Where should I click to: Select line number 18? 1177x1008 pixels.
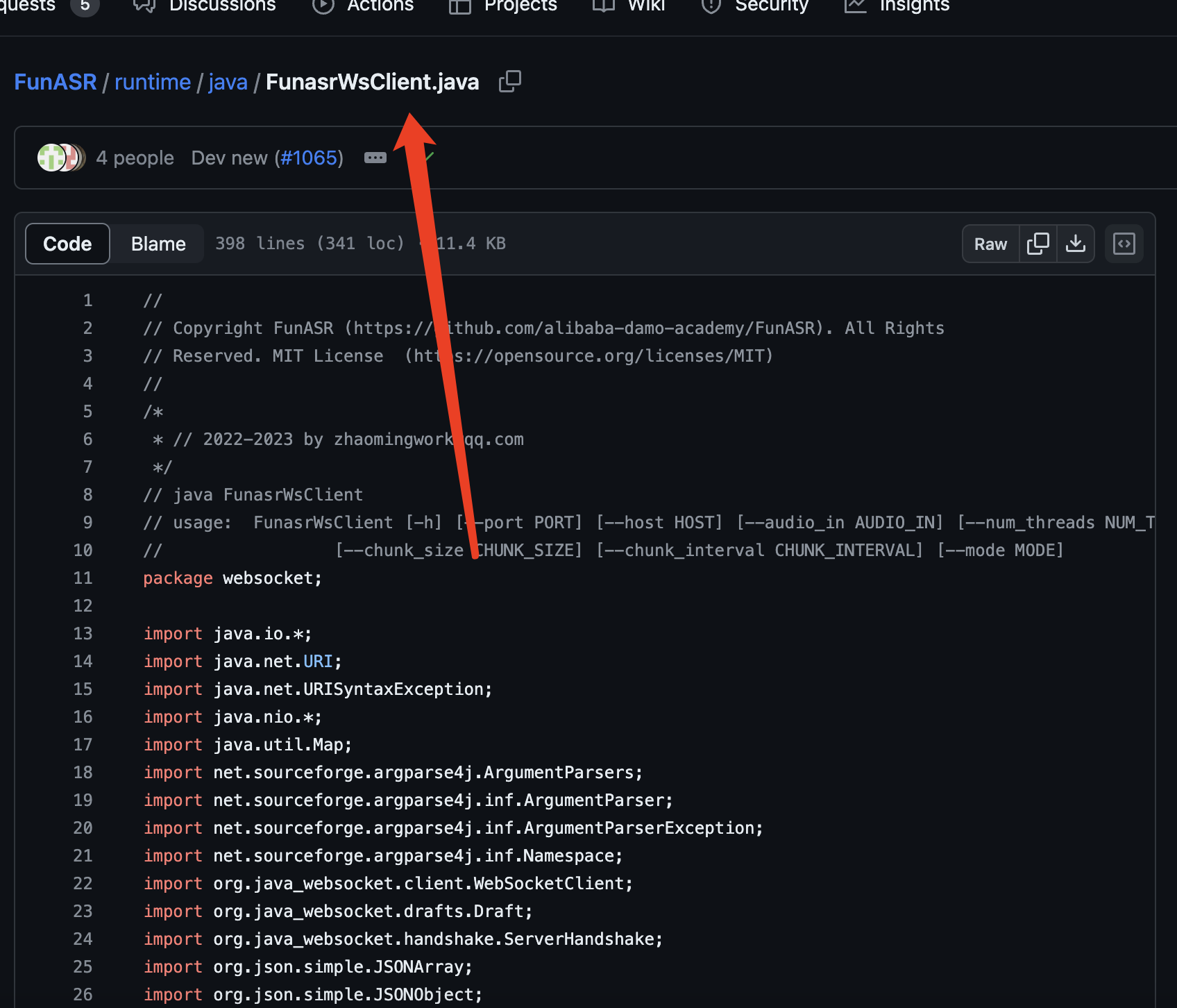point(83,773)
